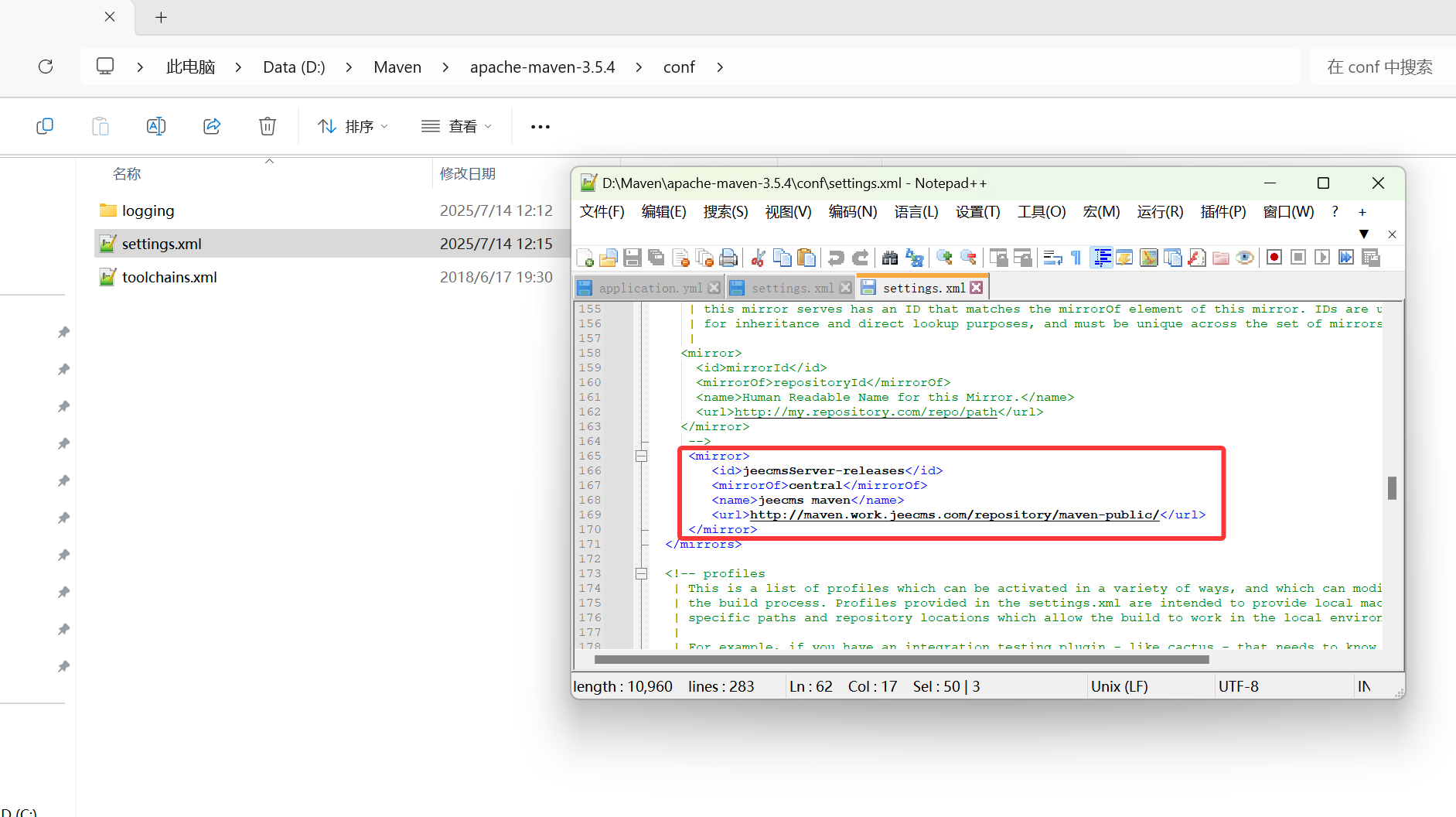
Task: Click the Zoom In magnifier icon
Action: pyautogui.click(x=944, y=258)
